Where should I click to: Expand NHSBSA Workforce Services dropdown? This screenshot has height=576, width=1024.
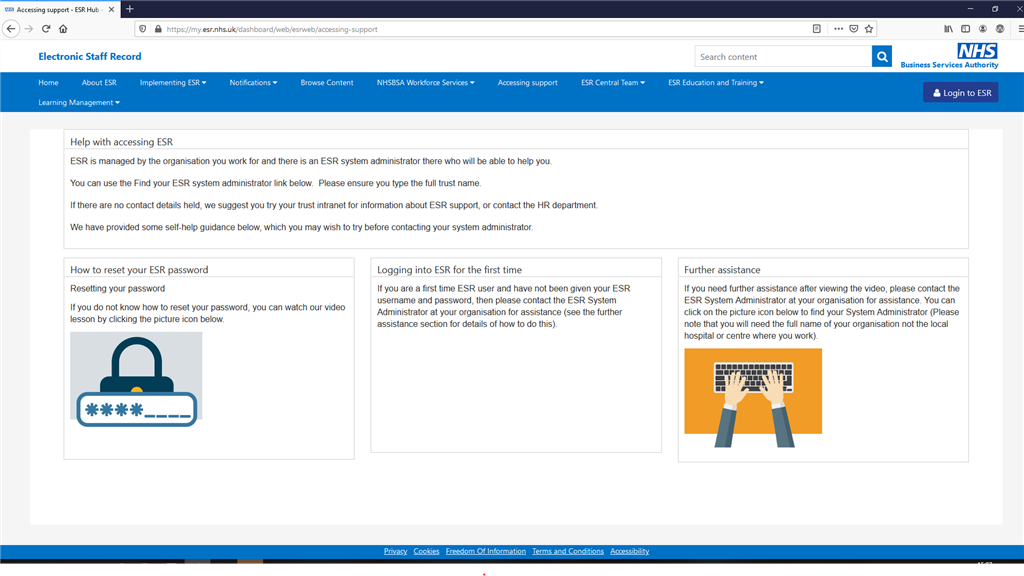pyautogui.click(x=426, y=83)
